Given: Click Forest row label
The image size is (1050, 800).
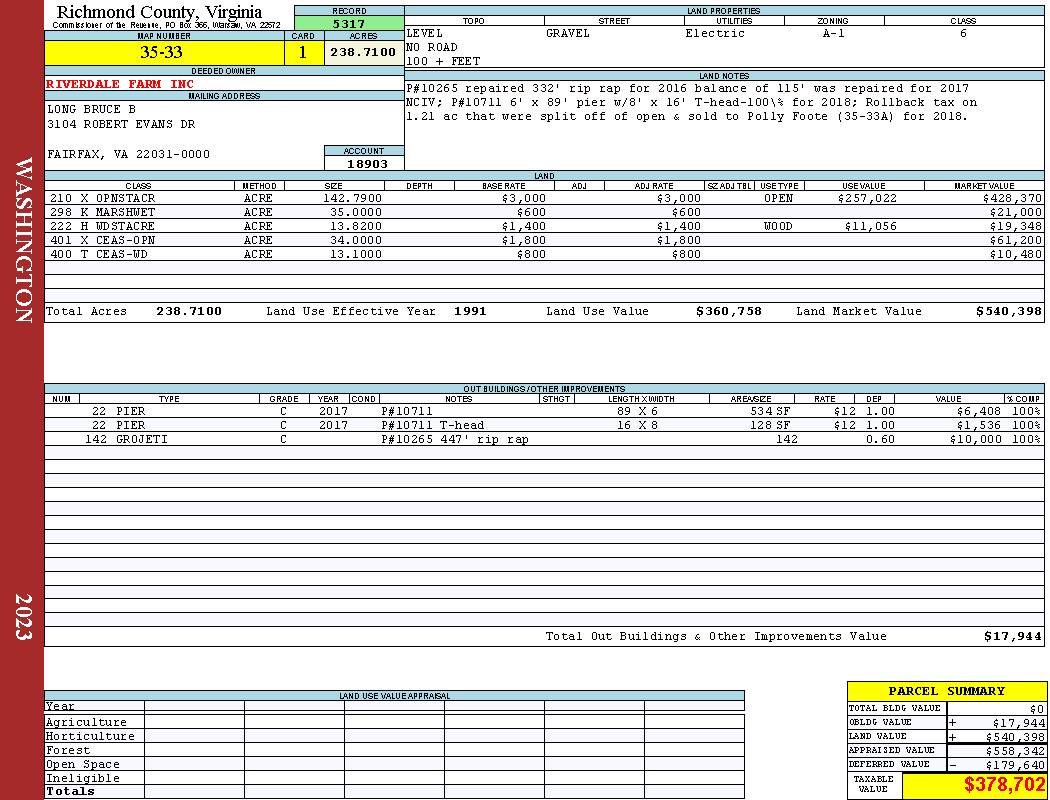Looking at the screenshot, I should [68, 750].
